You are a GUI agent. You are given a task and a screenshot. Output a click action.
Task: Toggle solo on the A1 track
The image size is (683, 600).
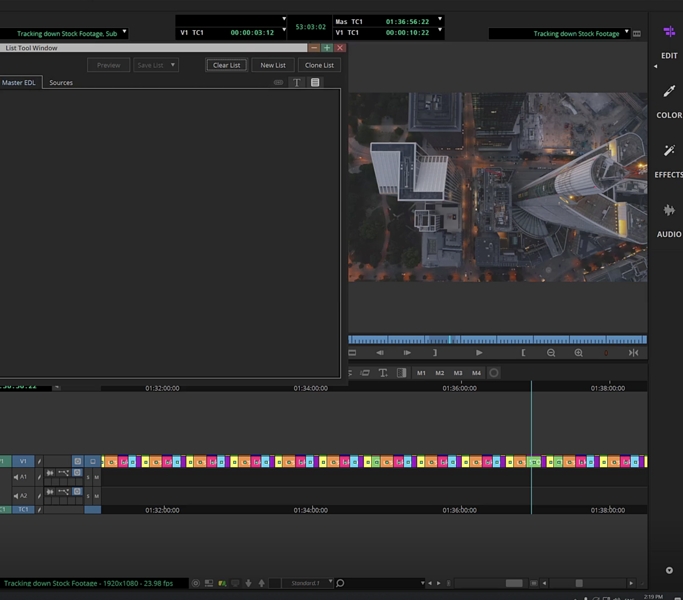coord(88,478)
